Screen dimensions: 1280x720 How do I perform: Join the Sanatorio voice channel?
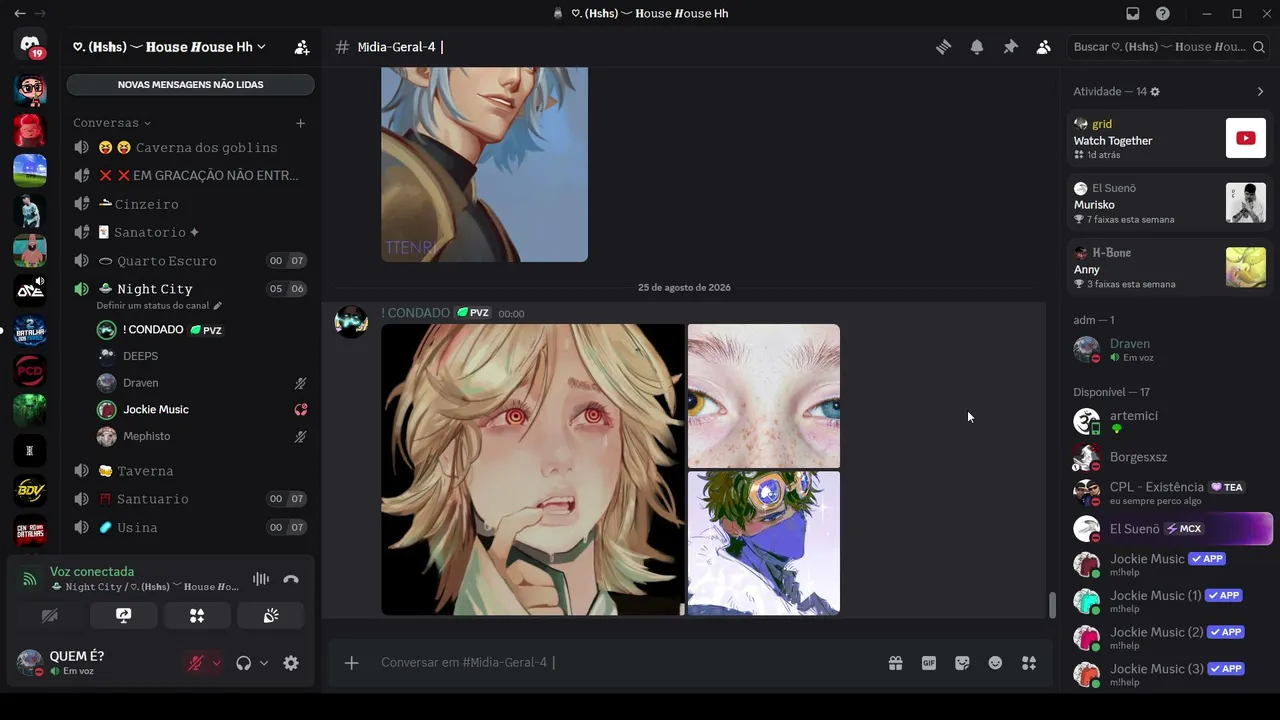(190, 232)
